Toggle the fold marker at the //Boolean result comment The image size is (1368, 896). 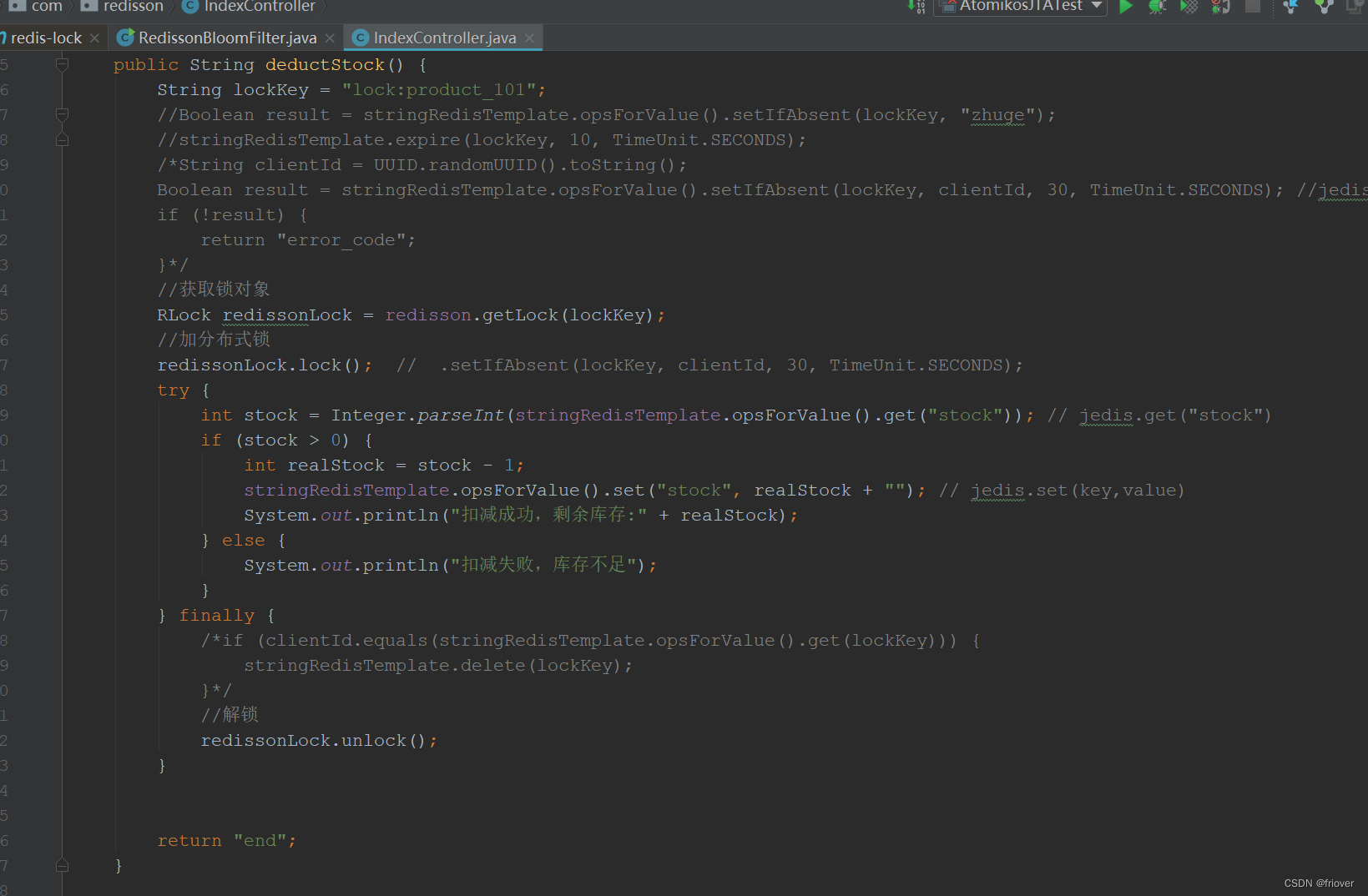(x=62, y=114)
